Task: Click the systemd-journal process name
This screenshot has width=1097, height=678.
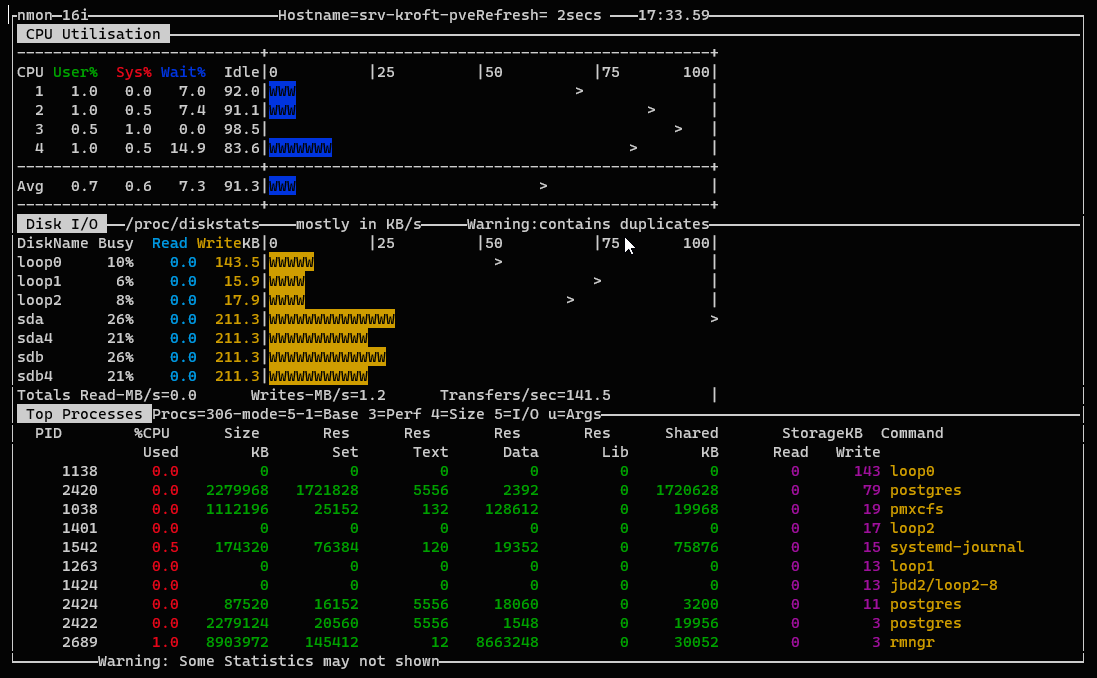Action: [x=957, y=547]
